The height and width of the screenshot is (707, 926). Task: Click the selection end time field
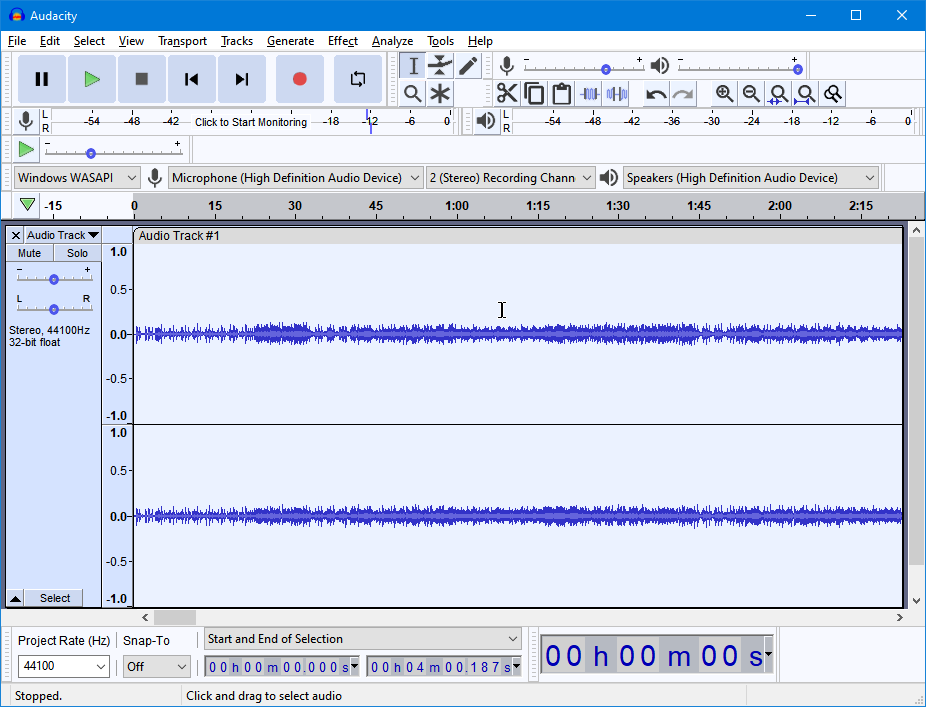tap(444, 667)
